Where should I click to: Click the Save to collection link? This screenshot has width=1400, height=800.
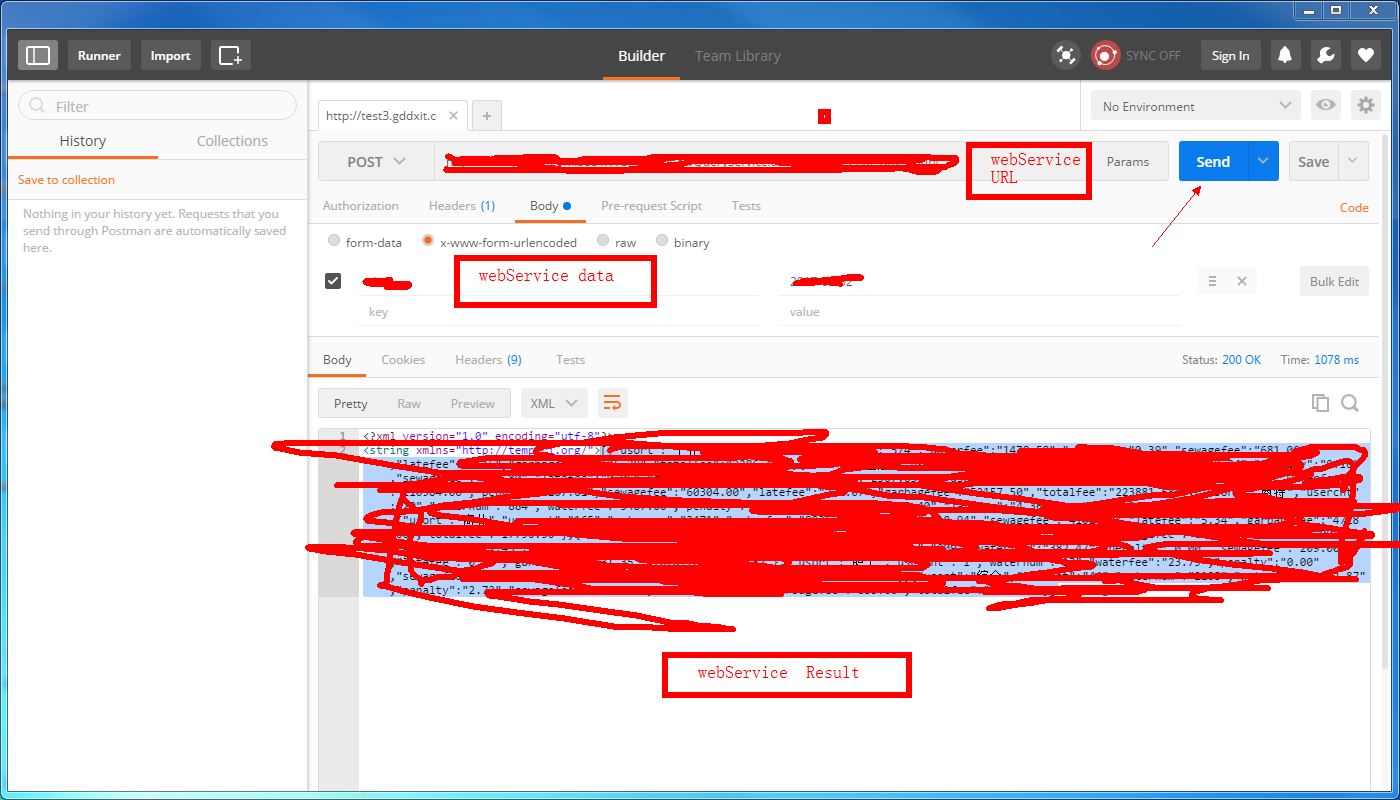coord(66,180)
